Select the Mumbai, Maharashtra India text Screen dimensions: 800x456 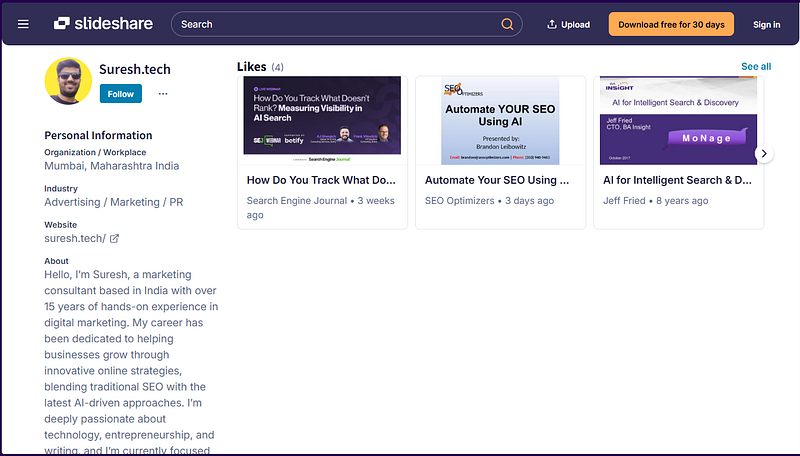pyautogui.click(x=111, y=166)
